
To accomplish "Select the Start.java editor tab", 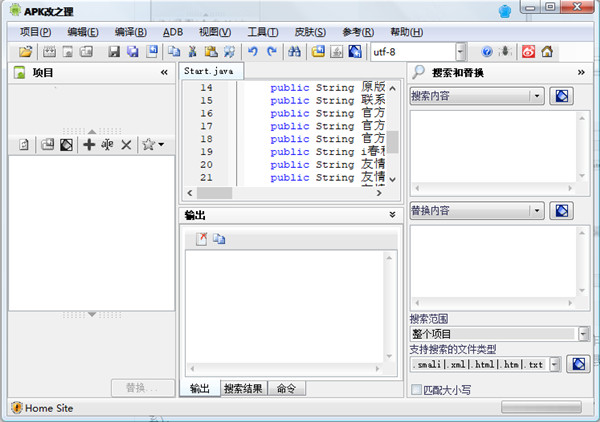I will (x=211, y=72).
